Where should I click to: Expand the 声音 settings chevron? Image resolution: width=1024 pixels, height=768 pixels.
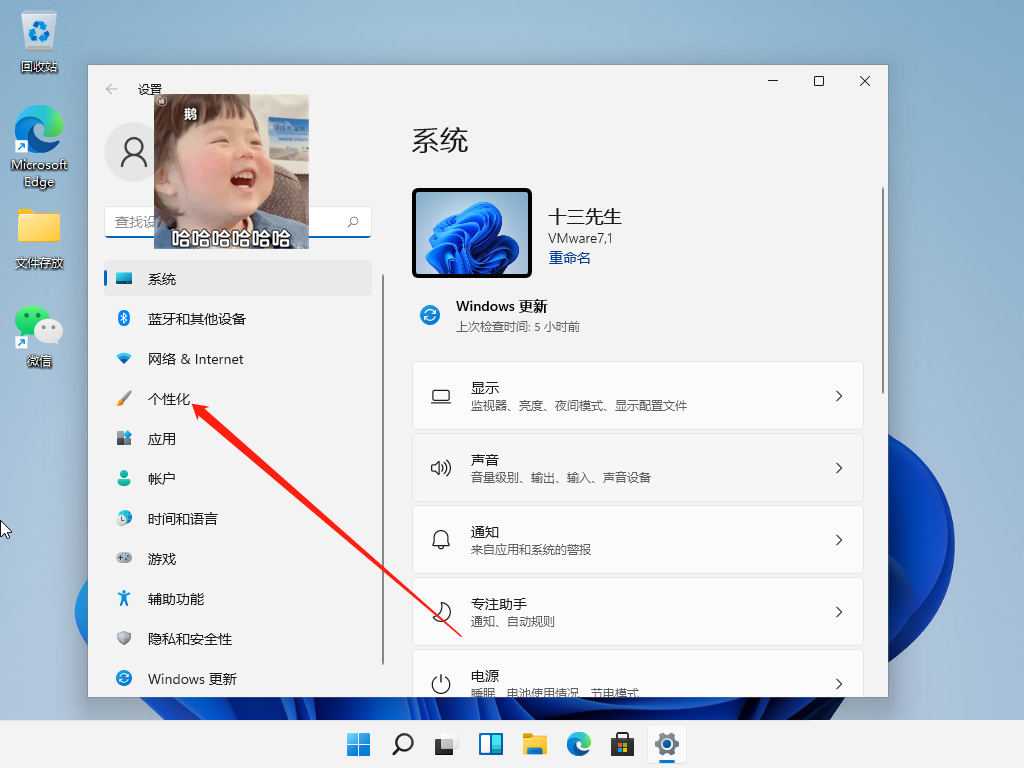838,467
